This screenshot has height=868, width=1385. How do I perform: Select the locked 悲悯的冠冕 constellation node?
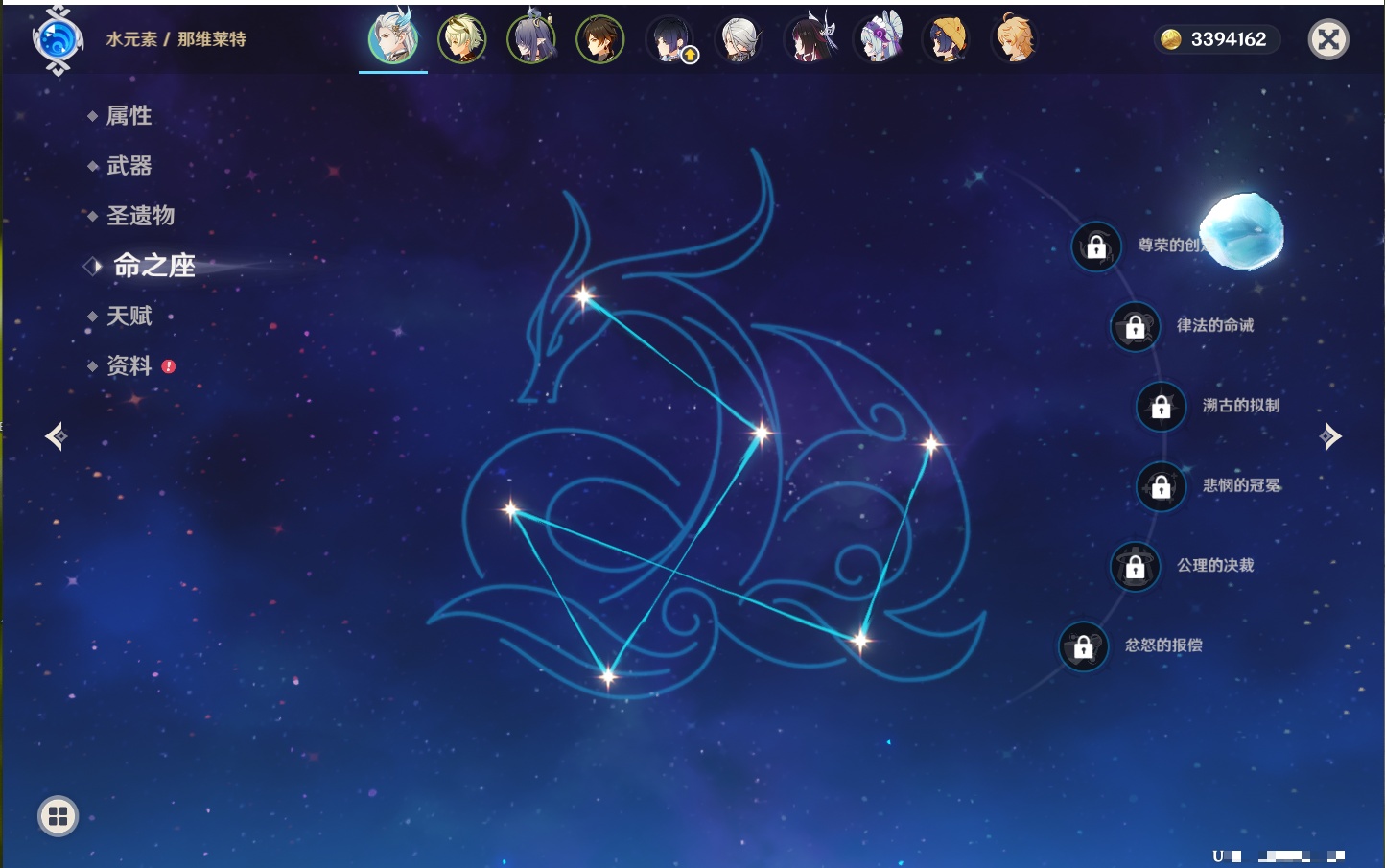tap(1161, 486)
